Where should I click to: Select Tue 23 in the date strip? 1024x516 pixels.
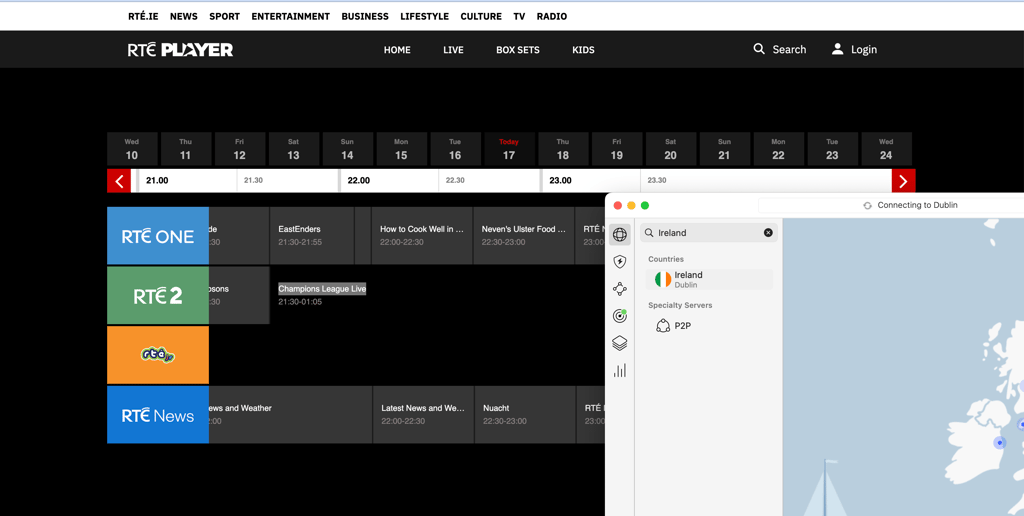tap(832, 149)
